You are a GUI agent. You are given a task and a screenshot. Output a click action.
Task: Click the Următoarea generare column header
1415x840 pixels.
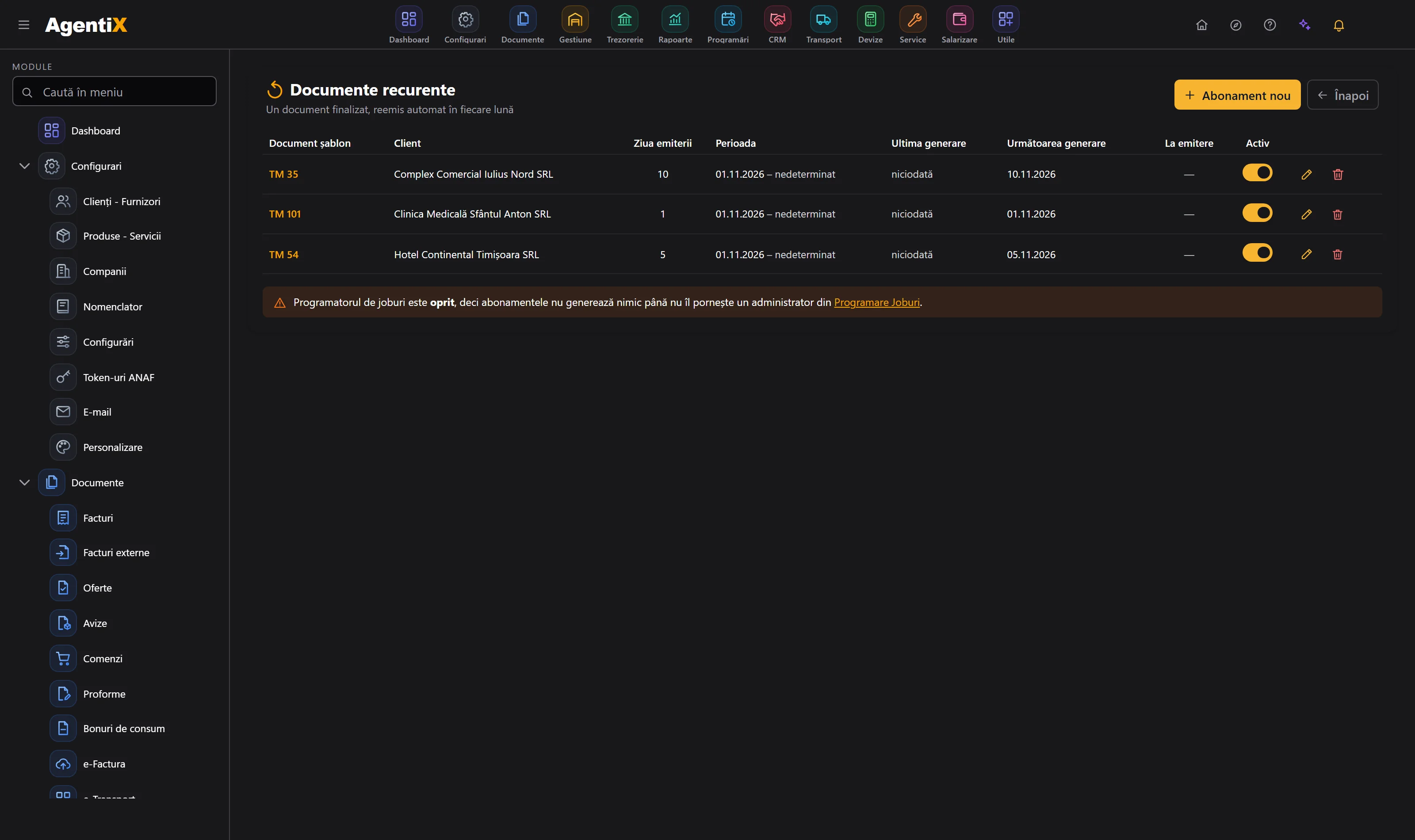(x=1056, y=143)
